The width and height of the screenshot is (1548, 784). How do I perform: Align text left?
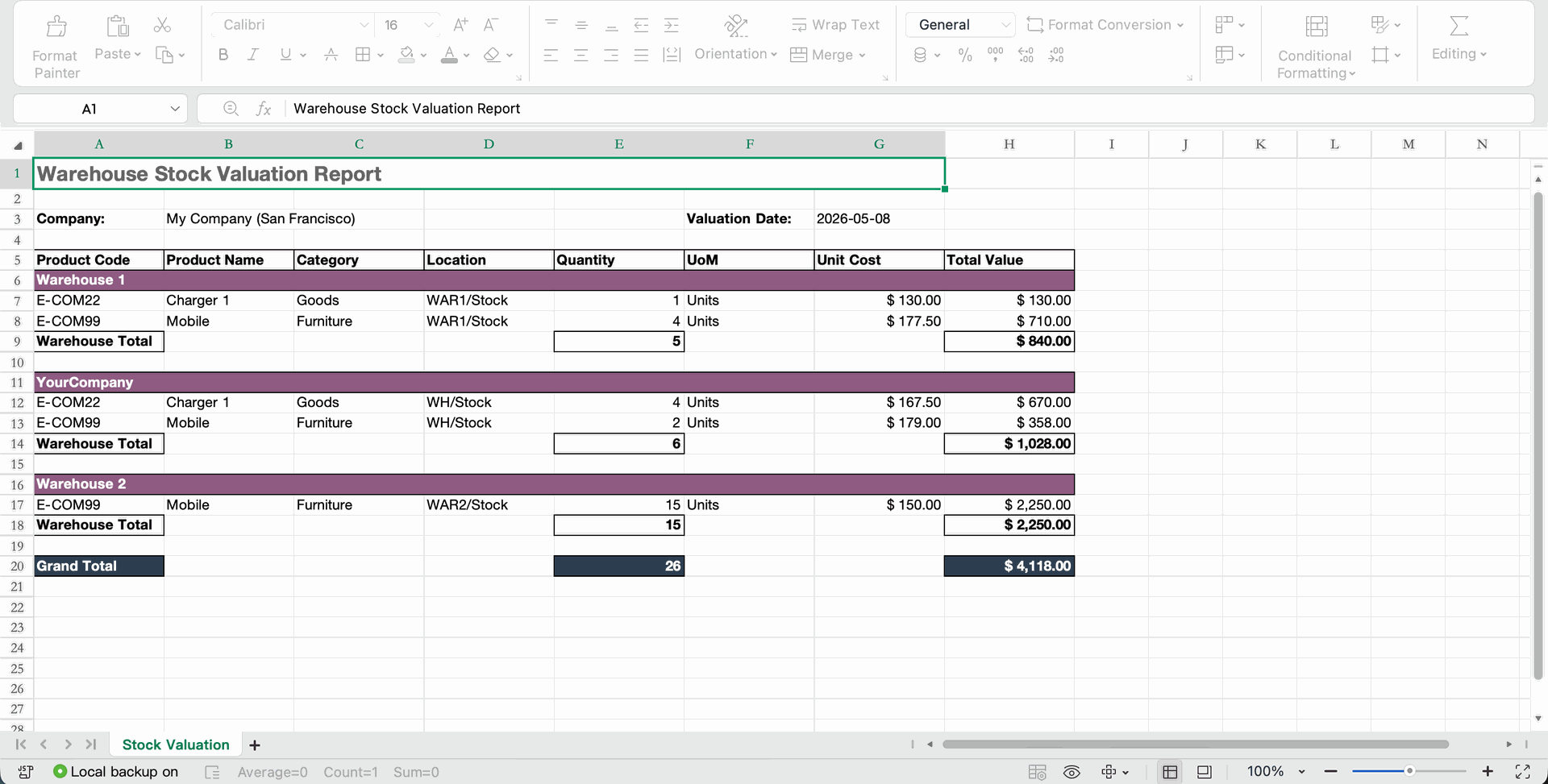(551, 55)
